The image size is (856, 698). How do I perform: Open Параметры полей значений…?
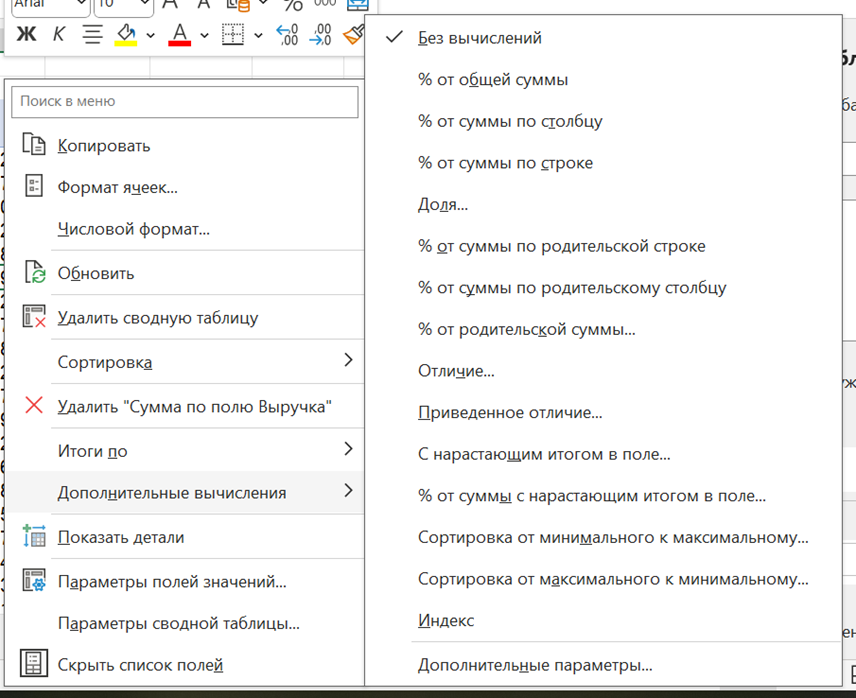[172, 582]
